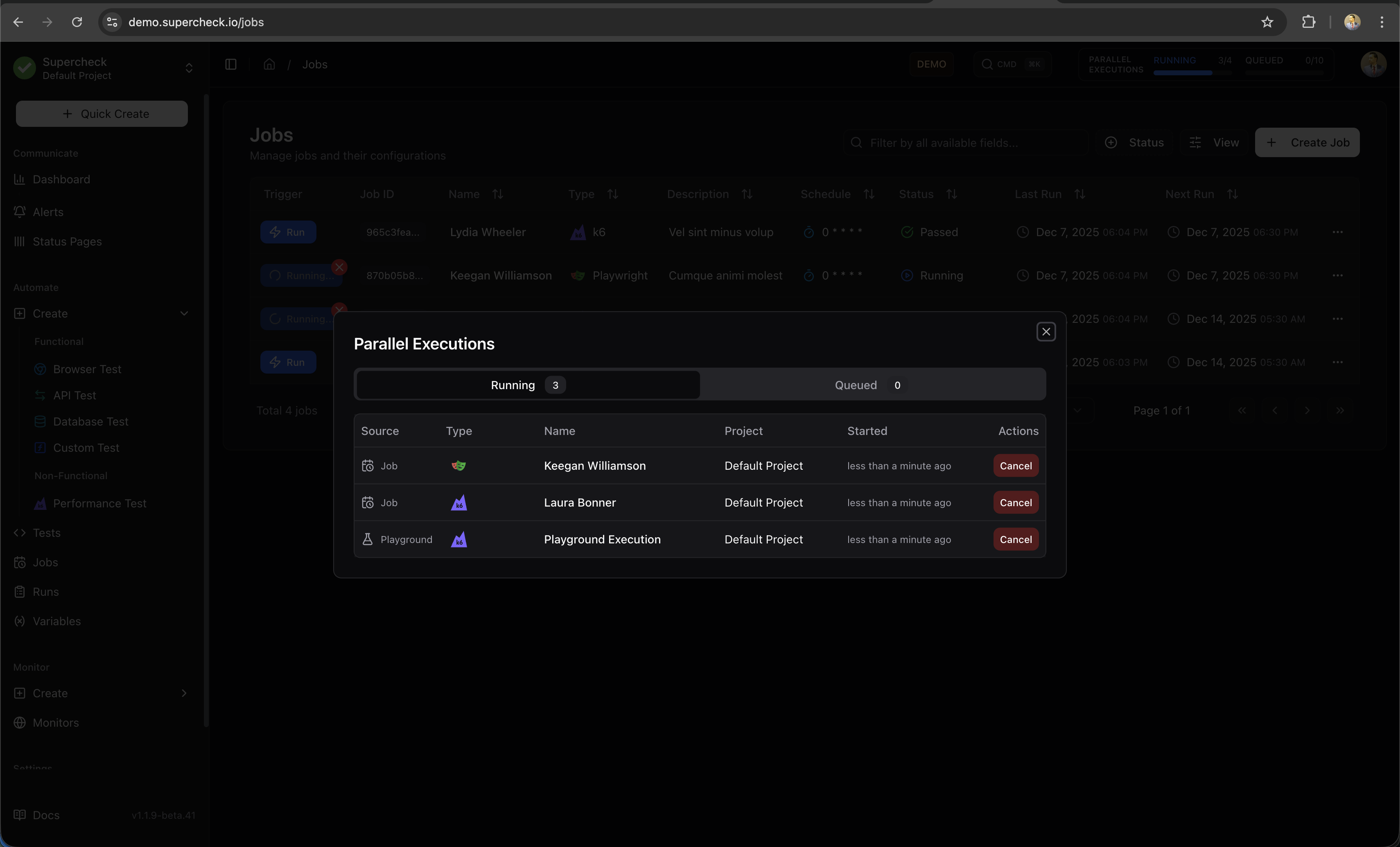Click the parallel executions progress bar

(1183, 73)
